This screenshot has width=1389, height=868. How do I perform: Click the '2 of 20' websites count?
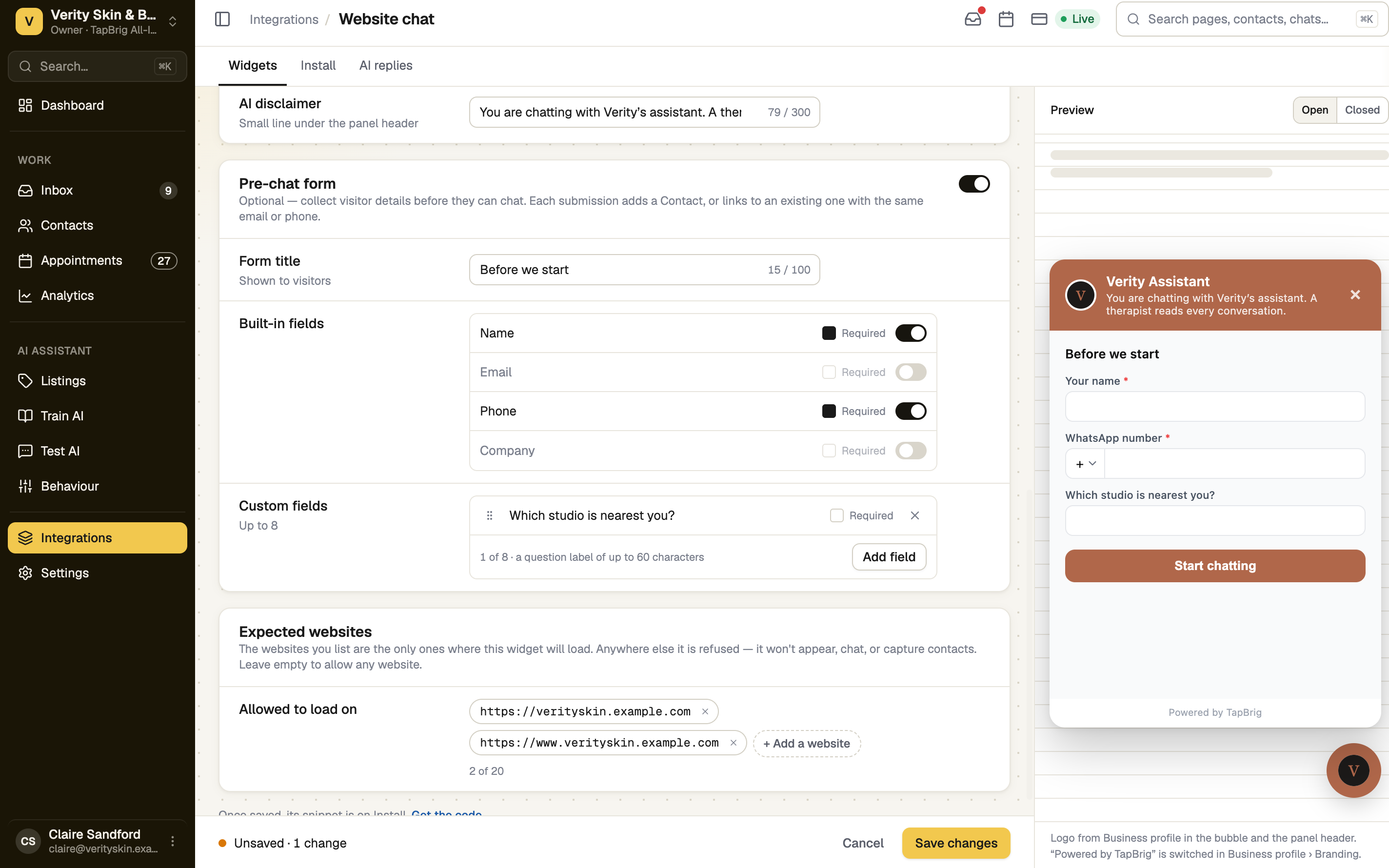[486, 771]
